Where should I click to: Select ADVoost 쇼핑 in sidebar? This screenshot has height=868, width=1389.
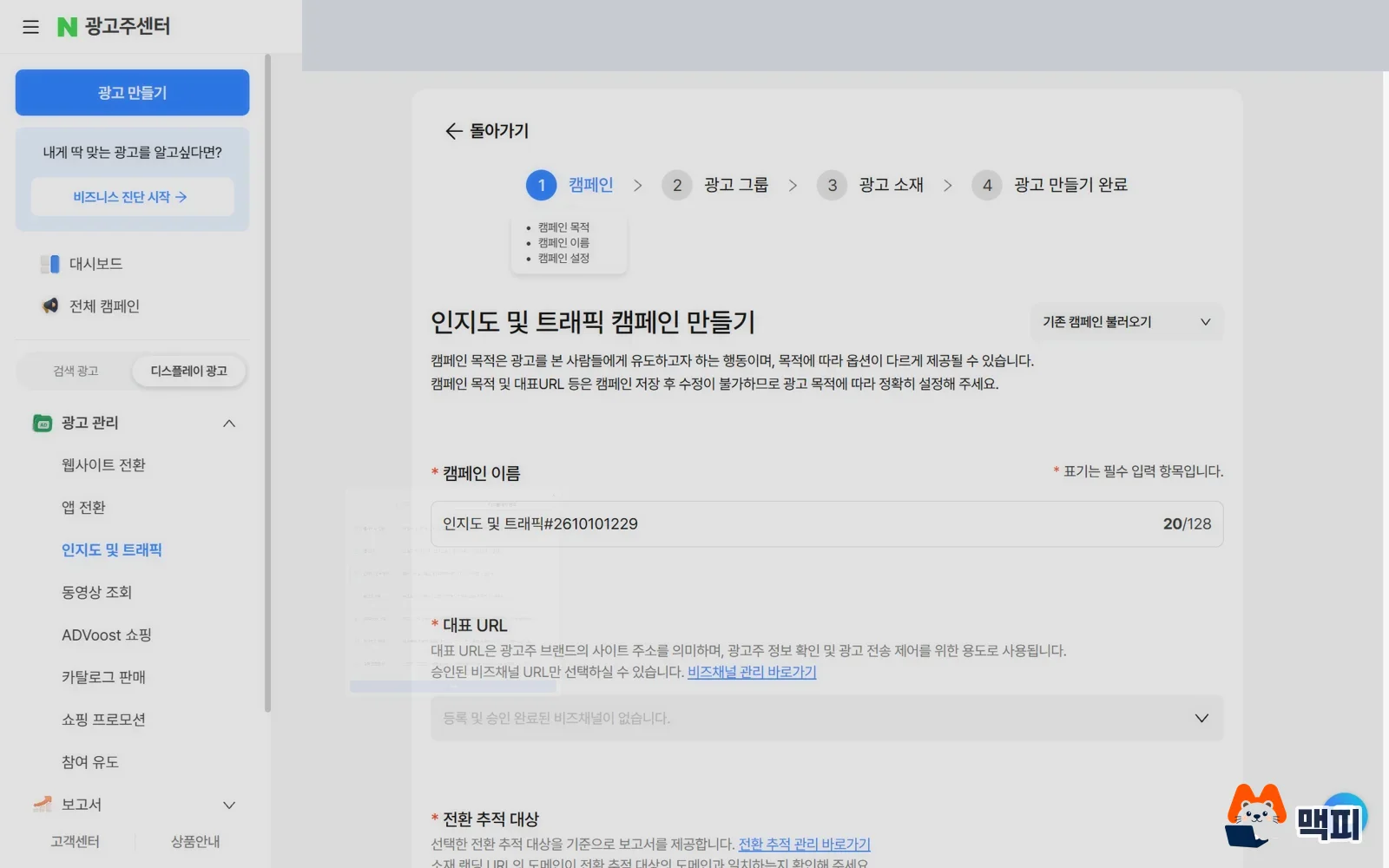(x=107, y=635)
